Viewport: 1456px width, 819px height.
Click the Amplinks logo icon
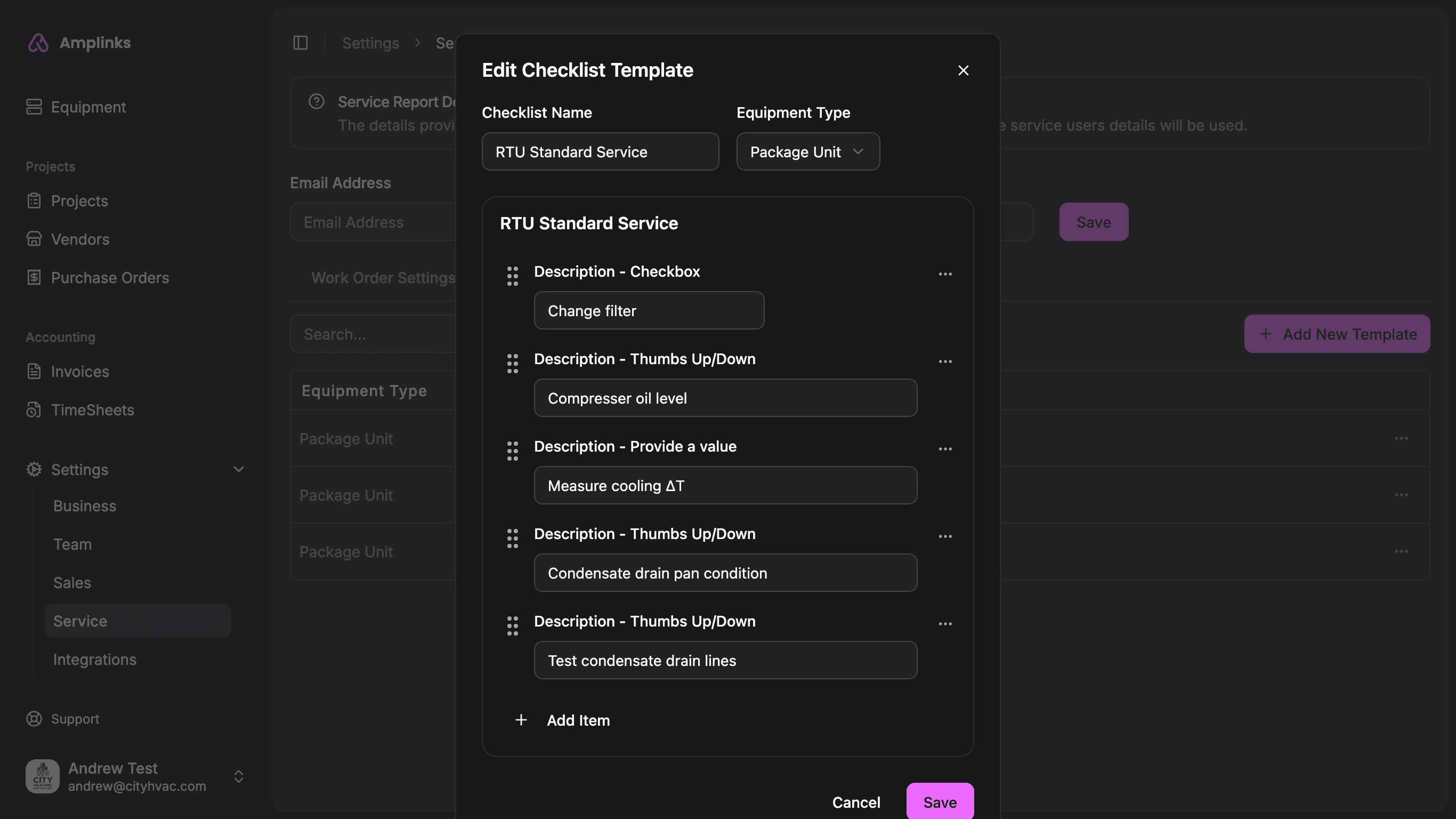click(x=38, y=43)
